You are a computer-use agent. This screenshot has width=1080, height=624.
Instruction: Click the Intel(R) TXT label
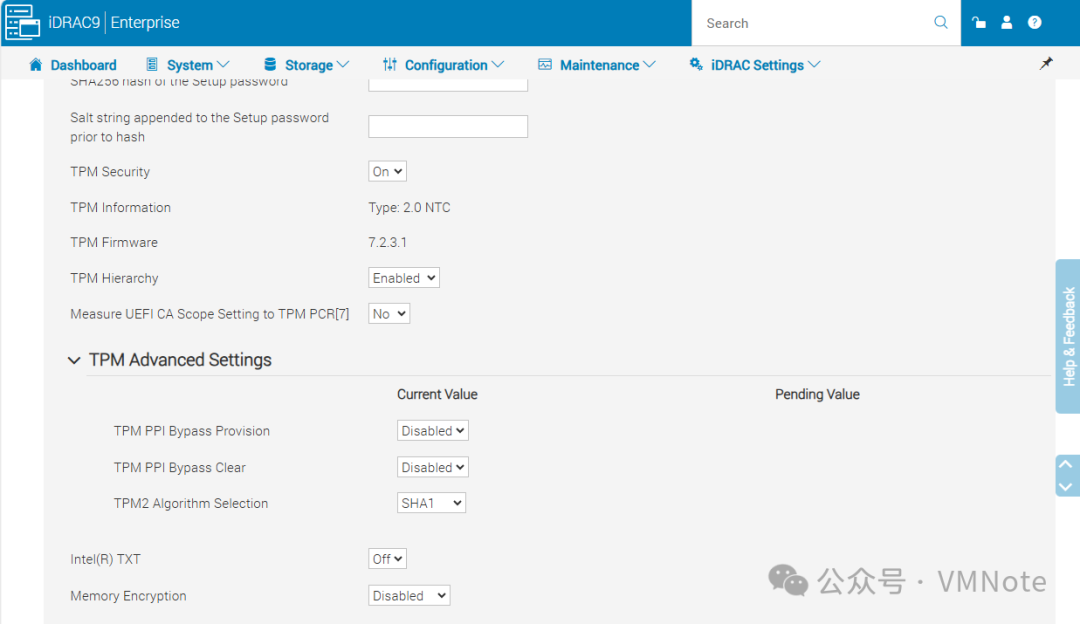tap(105, 559)
